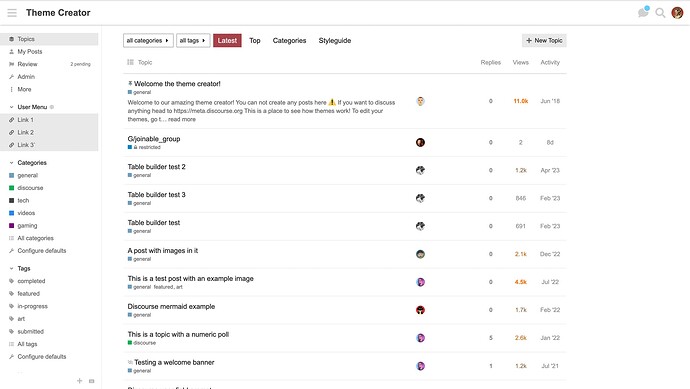Select the submitted tag
690x389 pixels.
(49, 331)
